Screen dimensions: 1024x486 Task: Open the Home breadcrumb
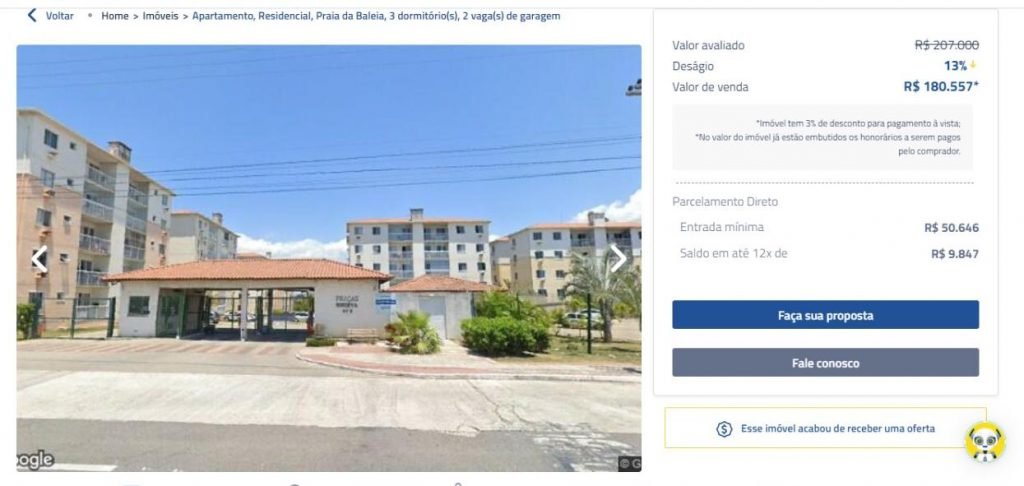(115, 16)
